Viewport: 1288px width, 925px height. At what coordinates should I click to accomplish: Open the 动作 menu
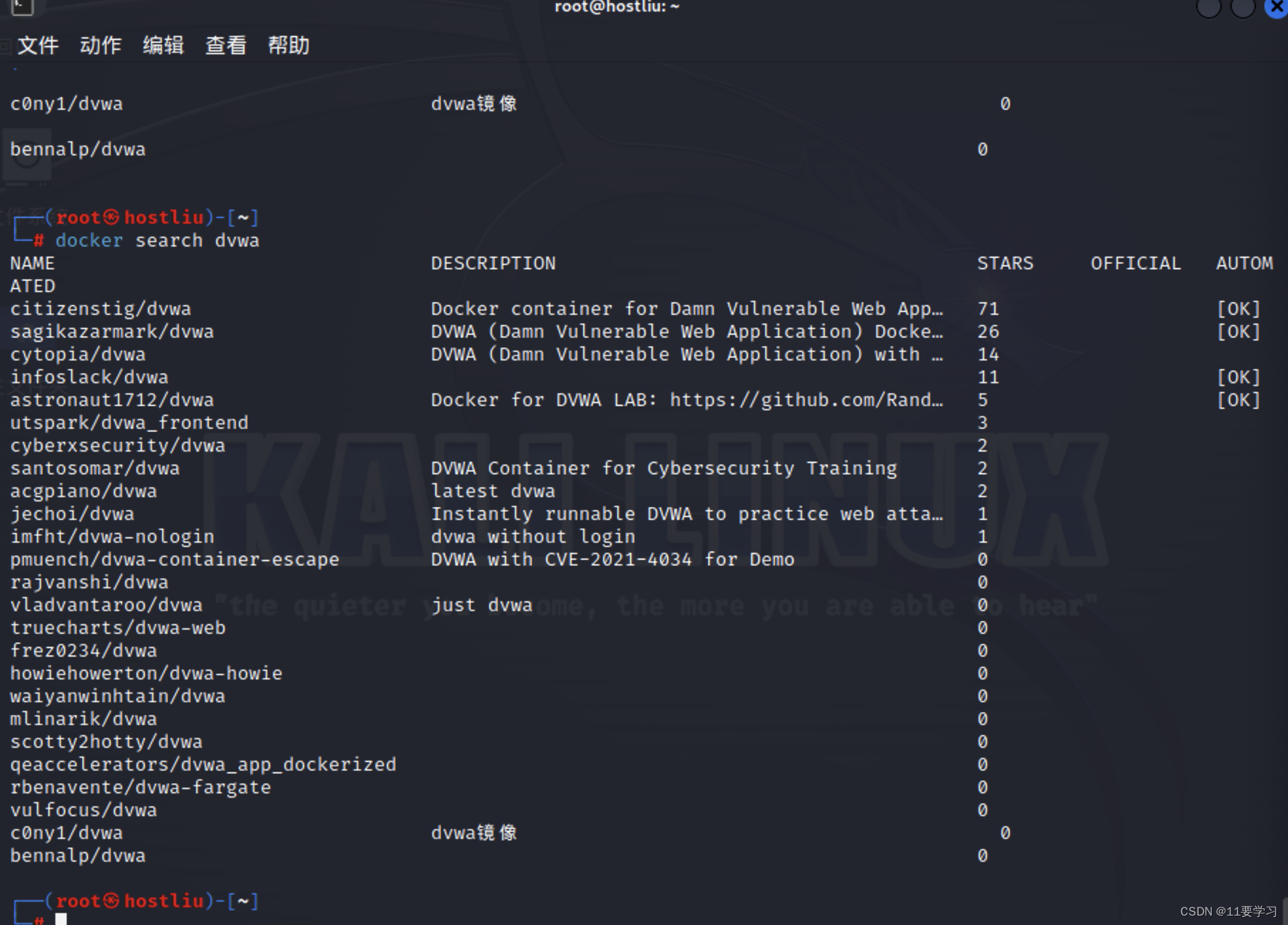point(100,45)
